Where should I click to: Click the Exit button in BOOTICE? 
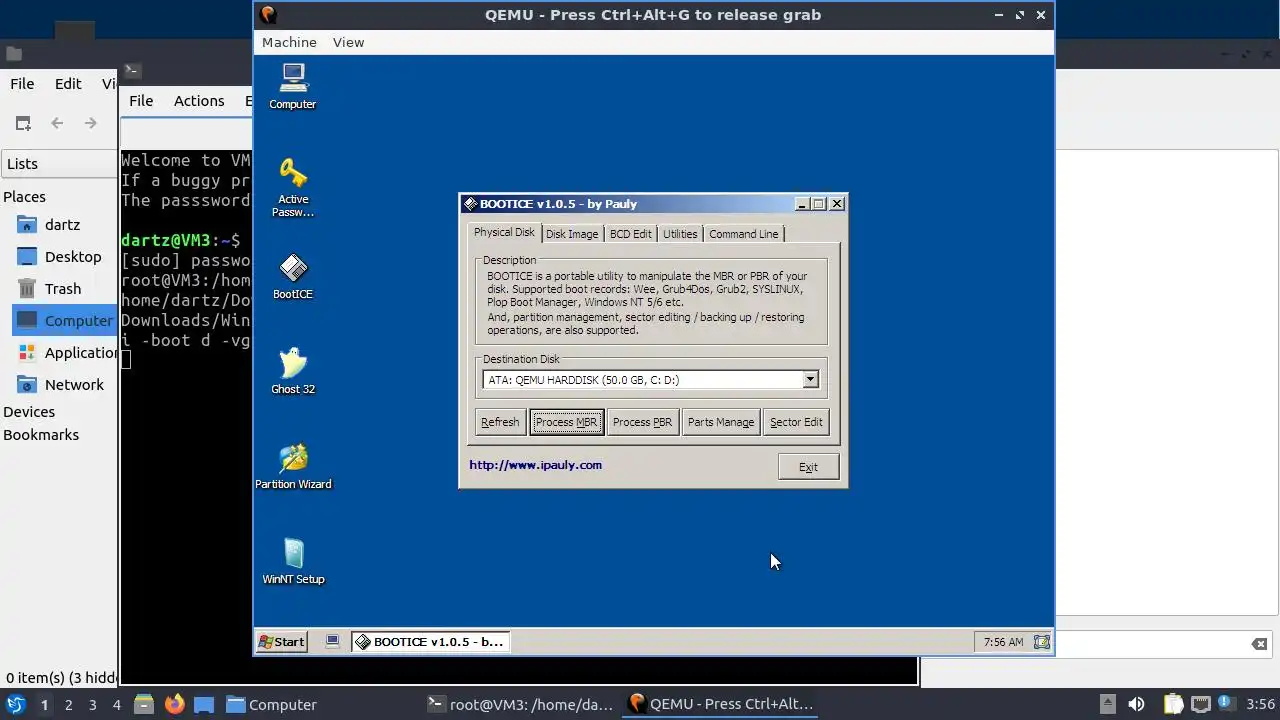coord(808,467)
